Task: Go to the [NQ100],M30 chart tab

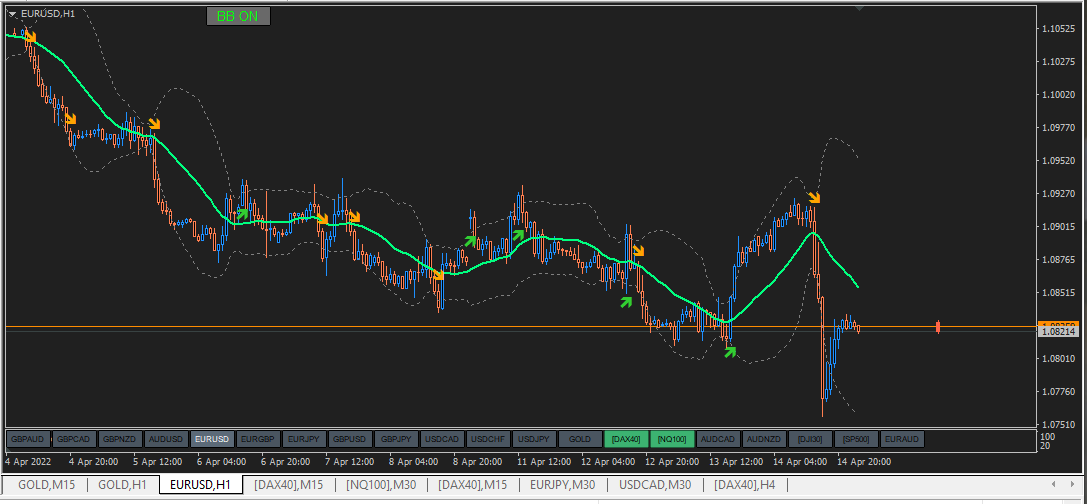Action: (x=381, y=485)
